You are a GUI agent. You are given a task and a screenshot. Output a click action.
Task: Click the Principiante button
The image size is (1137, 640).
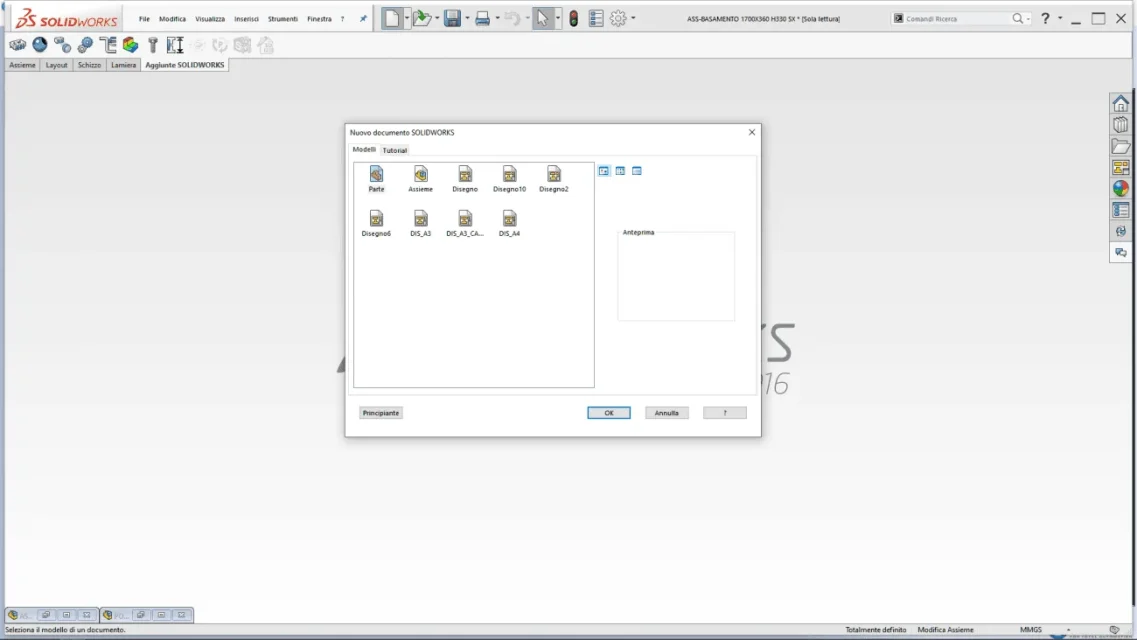point(381,413)
